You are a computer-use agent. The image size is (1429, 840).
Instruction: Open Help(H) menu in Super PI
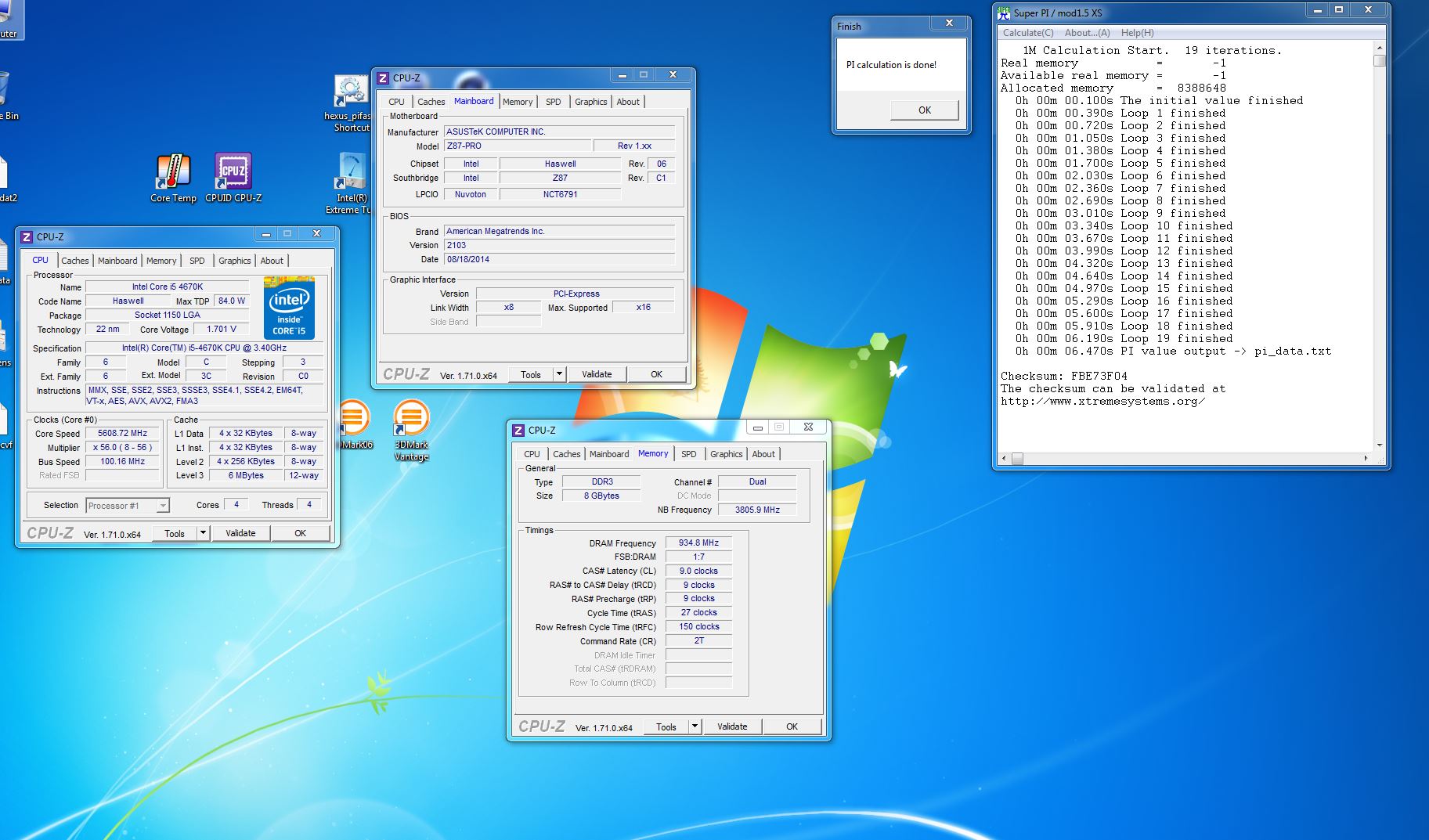tap(1137, 33)
